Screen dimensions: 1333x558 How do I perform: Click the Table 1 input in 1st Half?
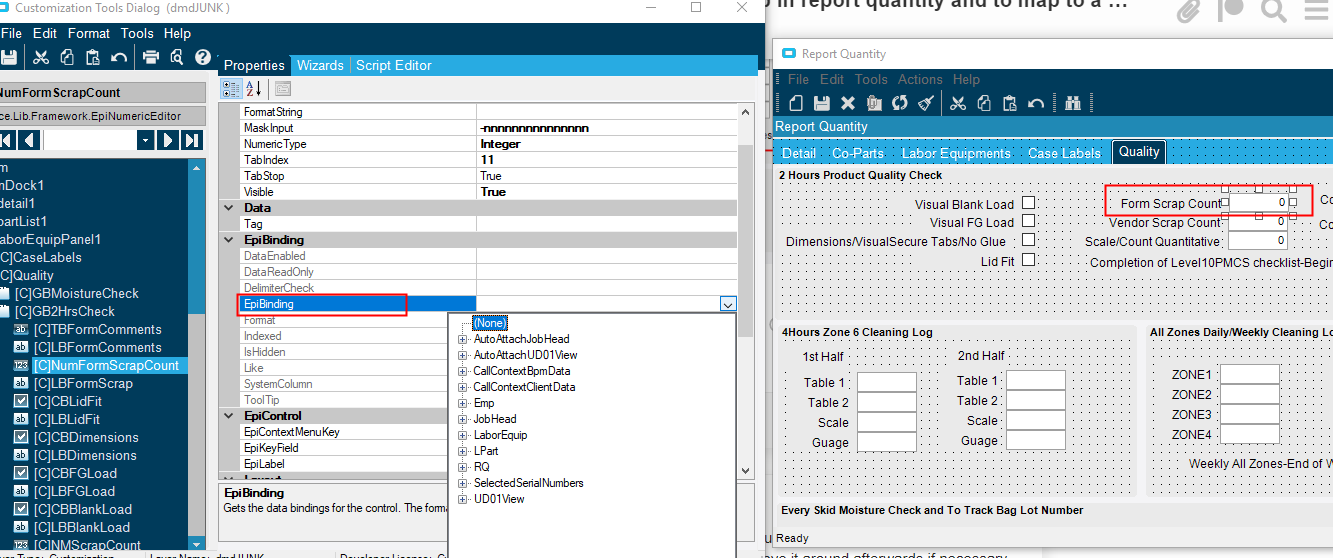coord(886,382)
